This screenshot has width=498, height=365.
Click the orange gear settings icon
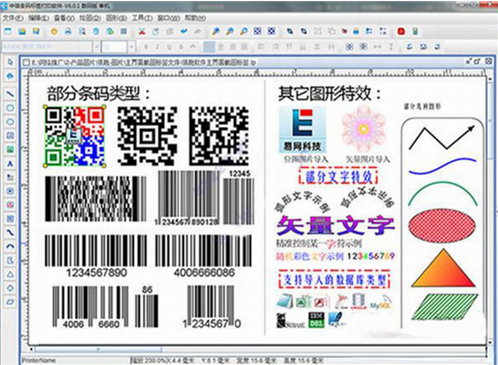(x=54, y=31)
